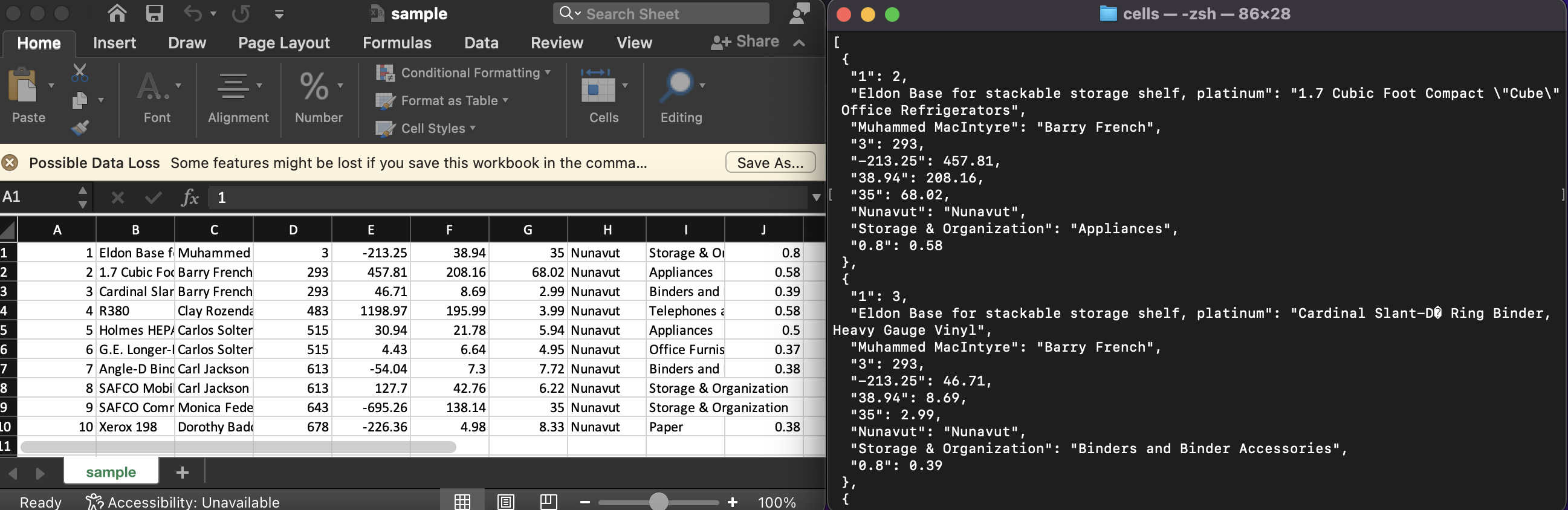Click the Save As... button
Viewport: 1568px width, 510px height.
tap(770, 163)
